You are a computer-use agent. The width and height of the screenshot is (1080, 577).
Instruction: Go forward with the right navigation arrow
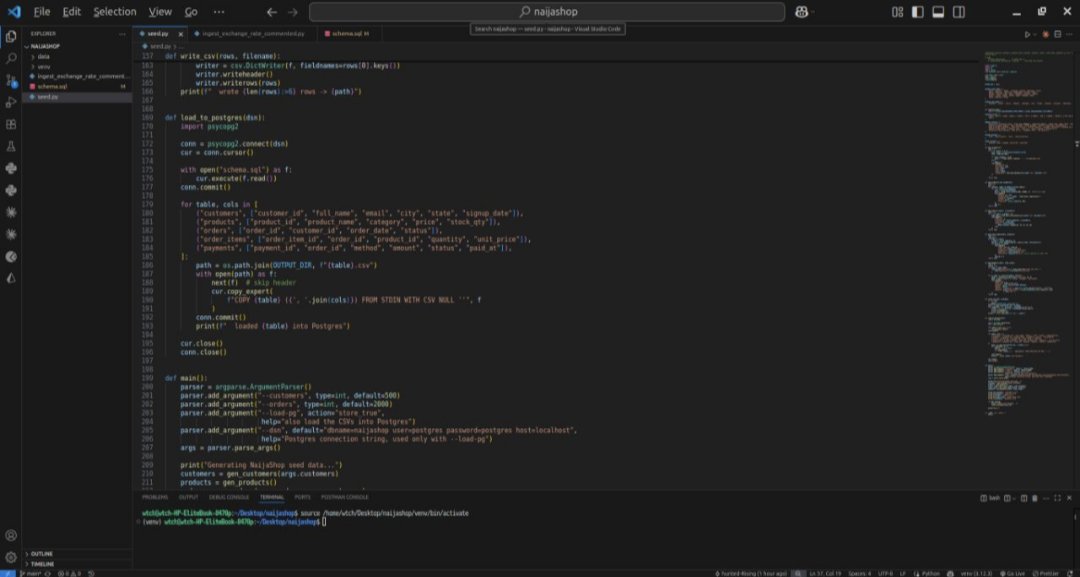point(293,12)
